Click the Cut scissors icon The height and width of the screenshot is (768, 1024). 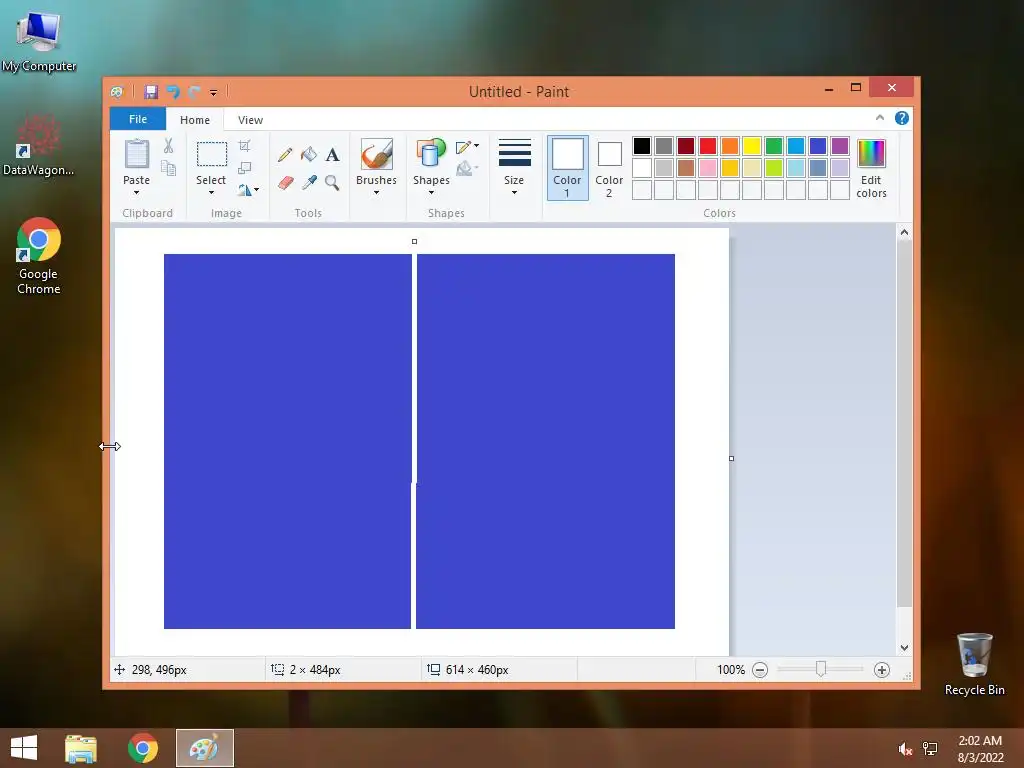coord(168,146)
